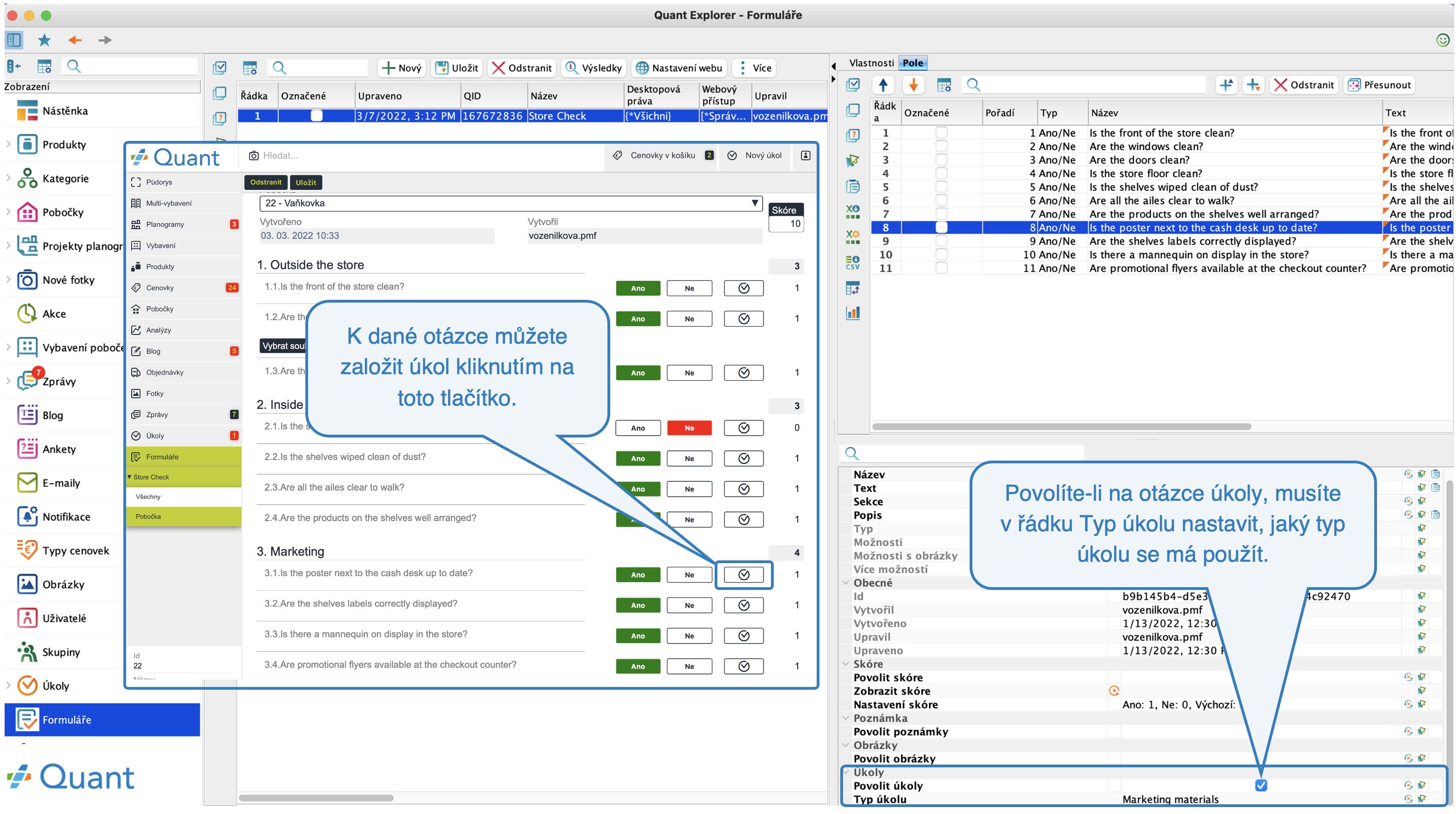Tick the Označené box for field row 5
Image resolution: width=1456 pixels, height=814 pixels.
[941, 187]
